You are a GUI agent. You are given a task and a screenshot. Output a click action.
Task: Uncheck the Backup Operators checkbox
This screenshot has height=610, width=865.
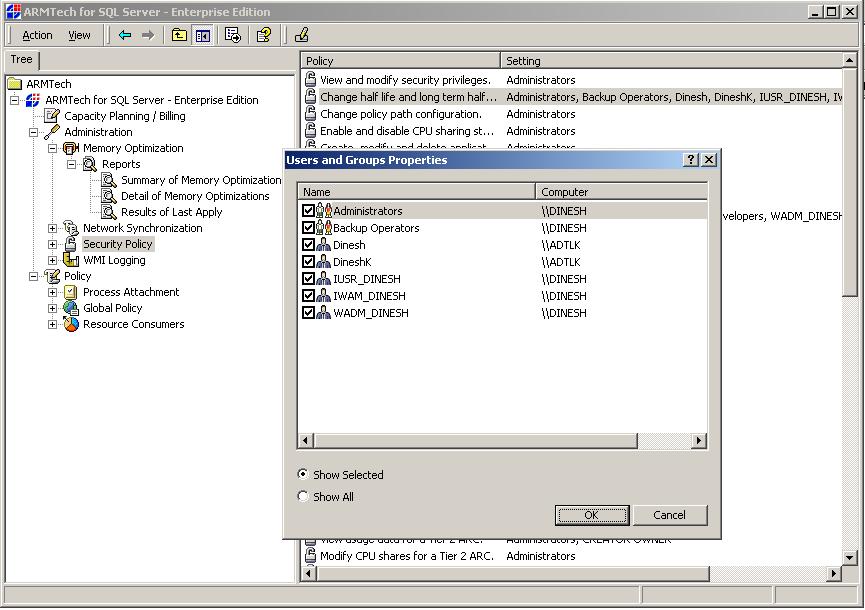pos(308,228)
